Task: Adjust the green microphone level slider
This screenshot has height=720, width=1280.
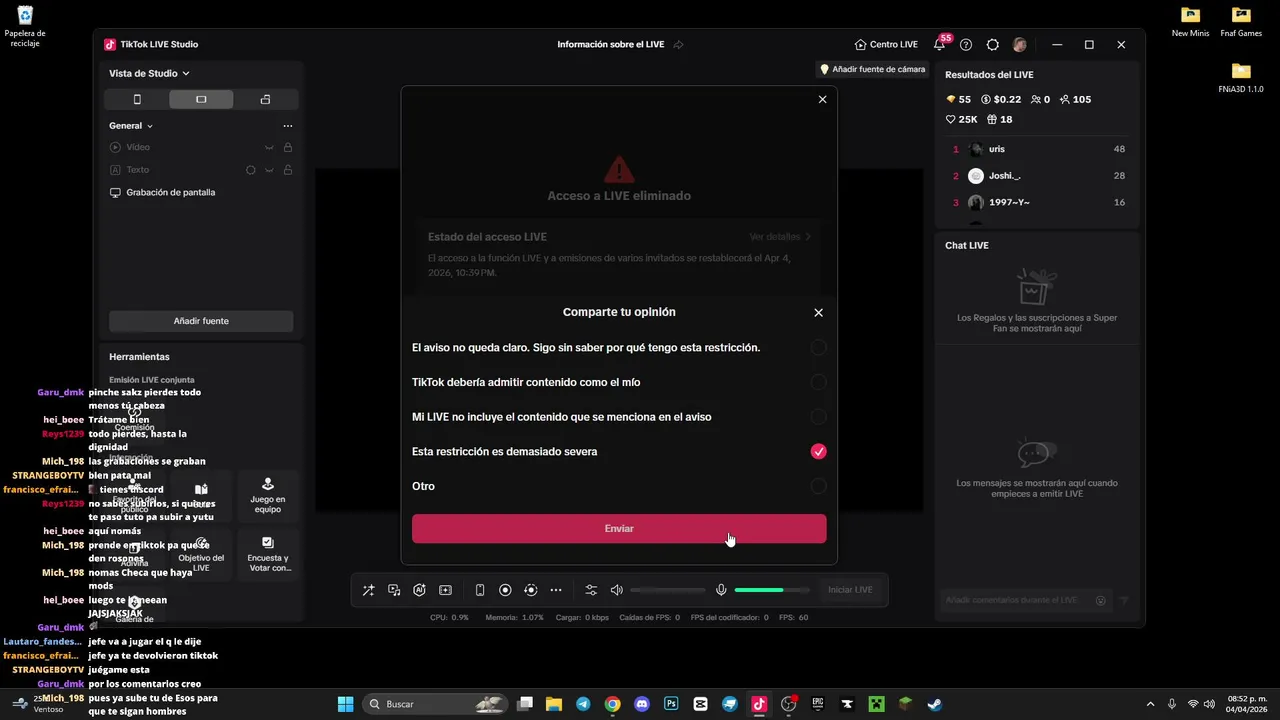Action: (772, 590)
